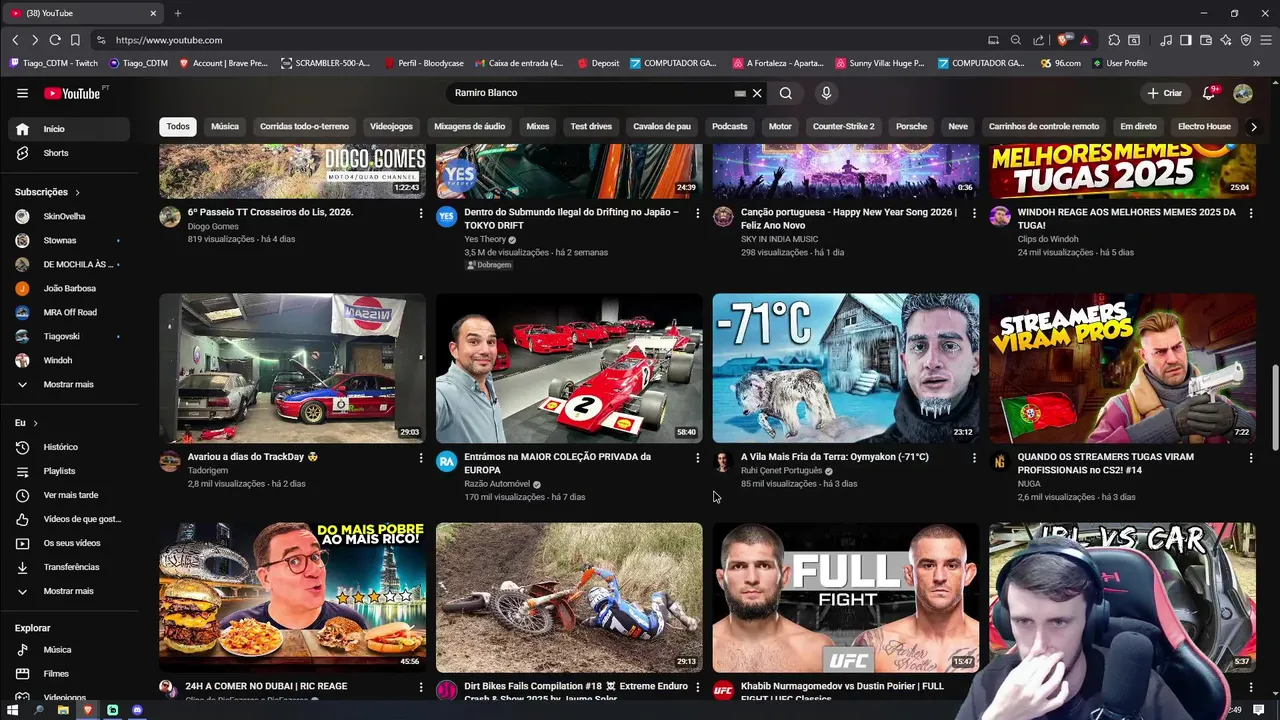Viewport: 1280px width, 720px height.
Task: Open the MRA Off Road subscription
Action: 69,312
